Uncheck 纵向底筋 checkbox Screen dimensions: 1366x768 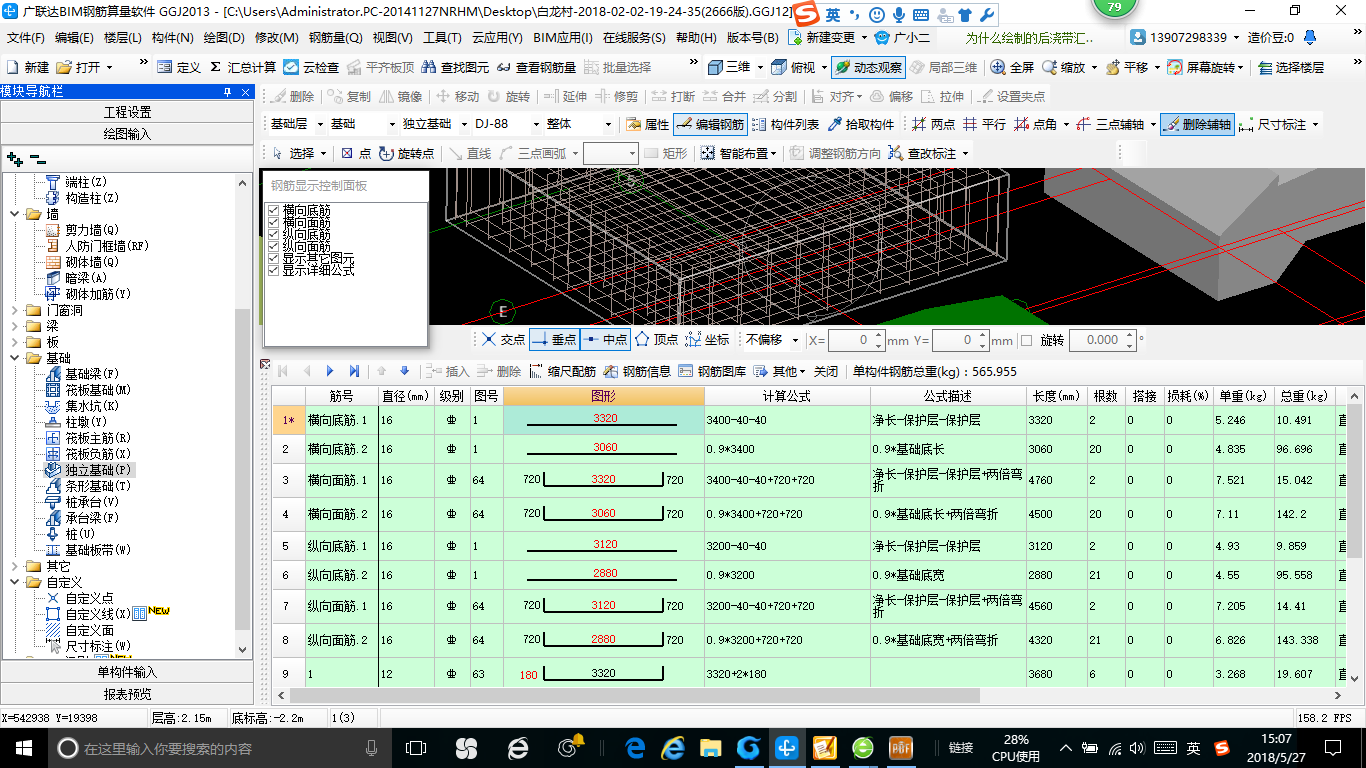pyautogui.click(x=273, y=235)
